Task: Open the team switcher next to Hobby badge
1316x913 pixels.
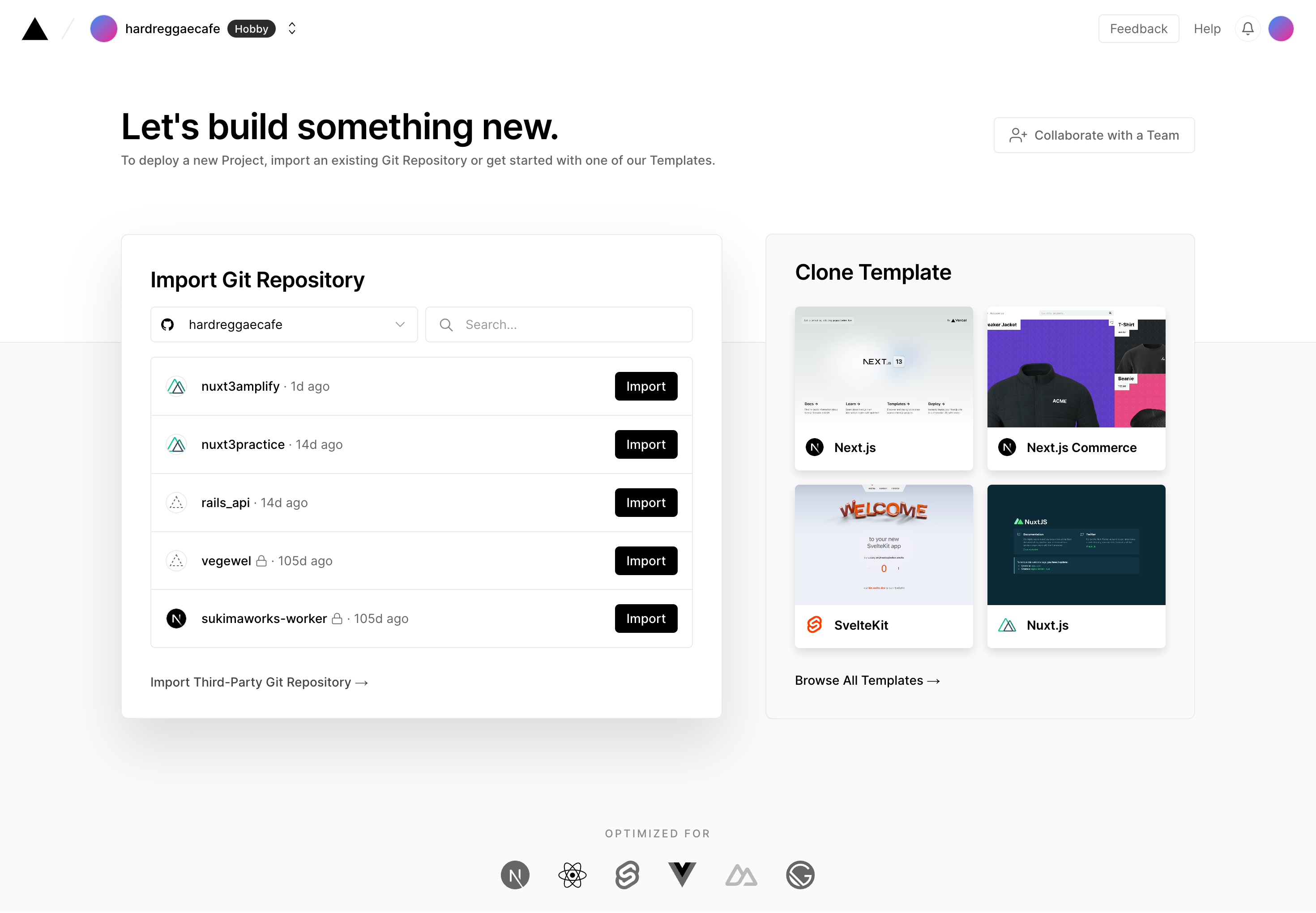Action: (292, 28)
